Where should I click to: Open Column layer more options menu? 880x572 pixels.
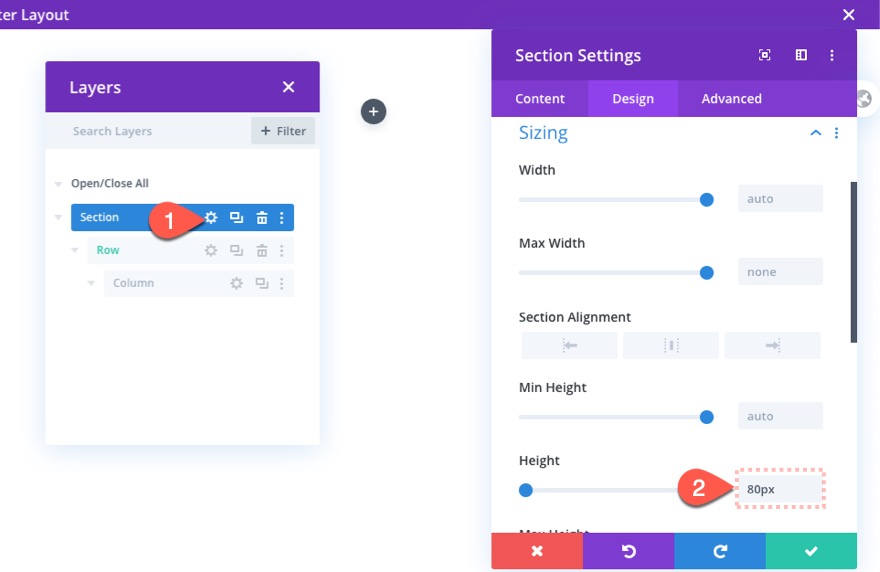[x=282, y=283]
